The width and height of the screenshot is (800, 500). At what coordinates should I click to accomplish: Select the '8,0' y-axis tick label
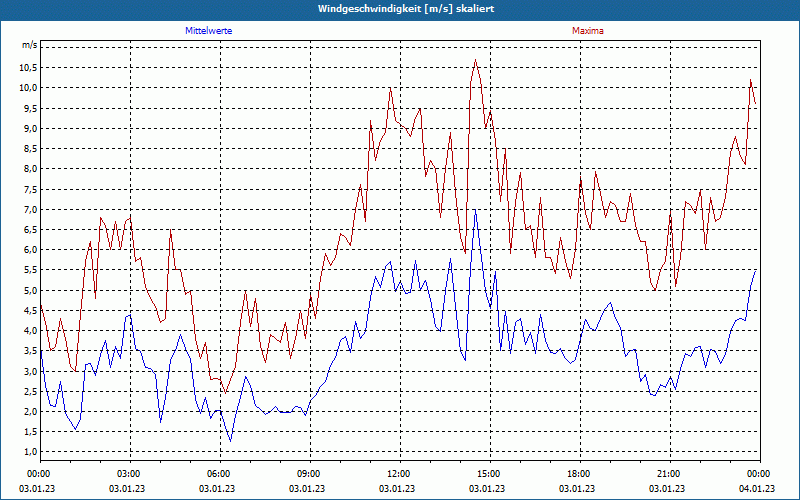31,169
